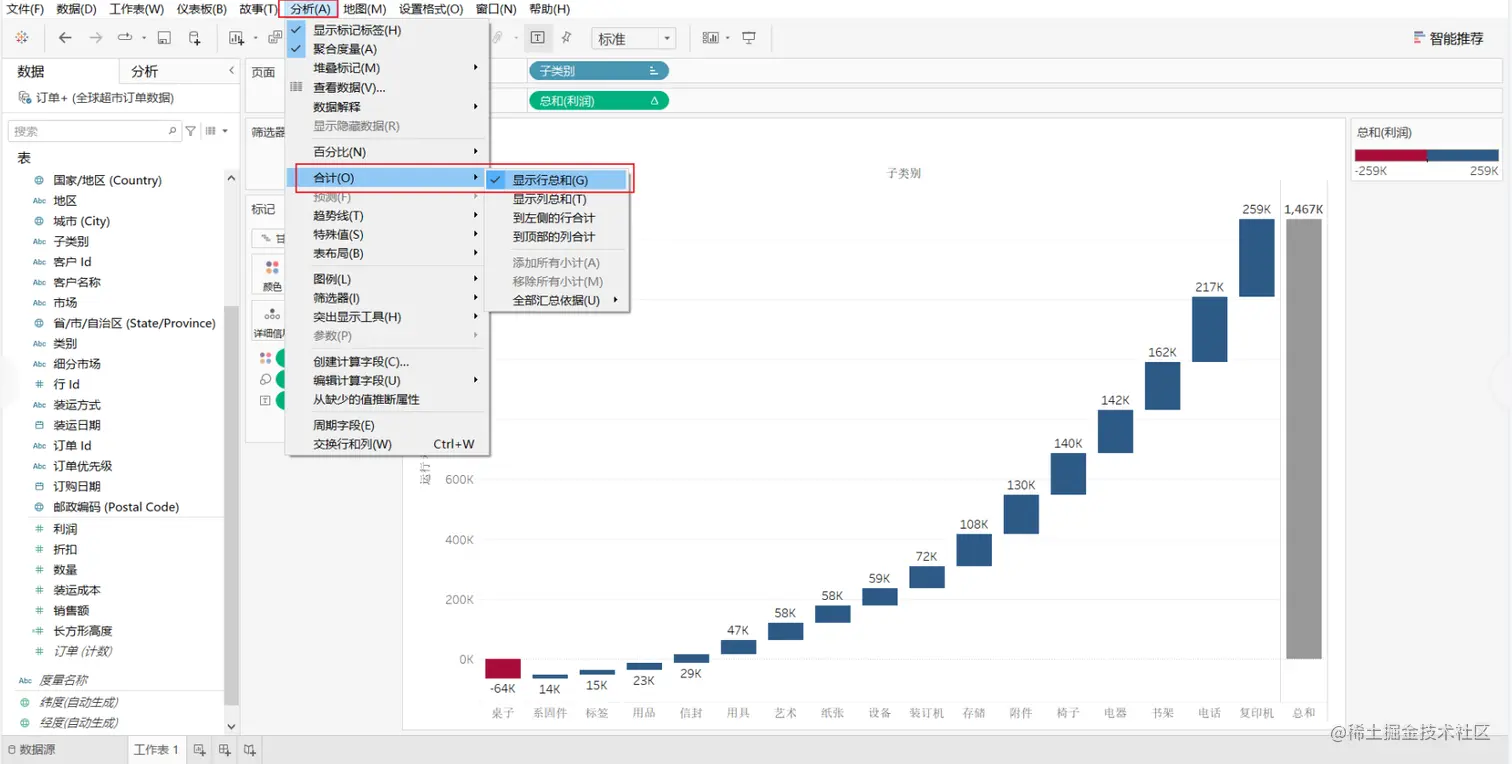The height and width of the screenshot is (764, 1512).
Task: Choose 交换行和列(W) menu entry
Action: coord(388,444)
